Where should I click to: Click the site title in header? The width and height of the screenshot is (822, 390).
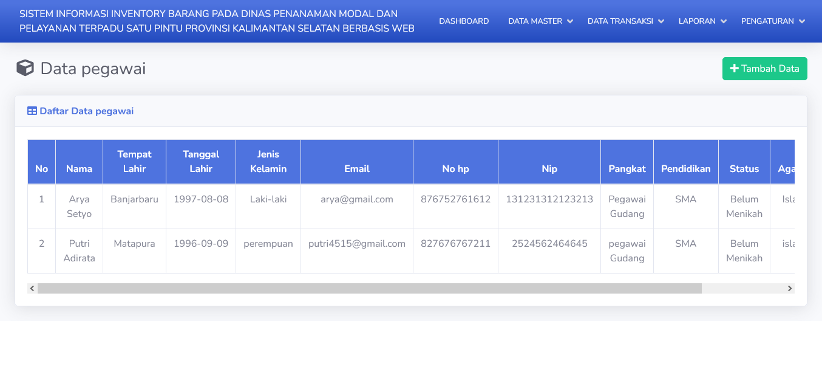click(217, 21)
